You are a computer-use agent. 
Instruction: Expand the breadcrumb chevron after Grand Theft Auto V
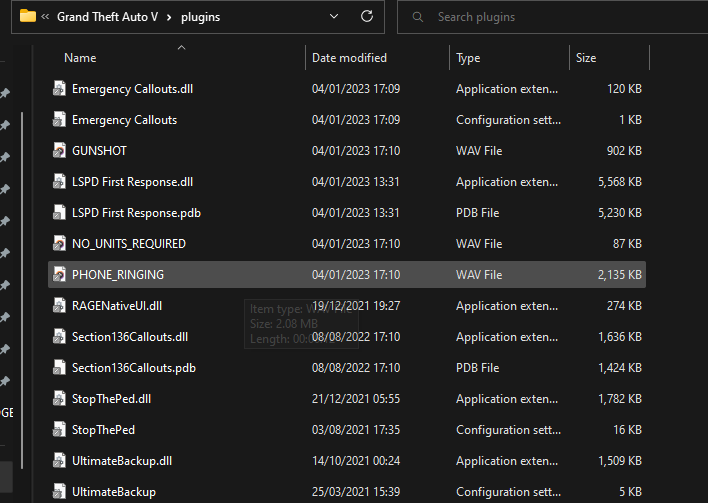(168, 17)
